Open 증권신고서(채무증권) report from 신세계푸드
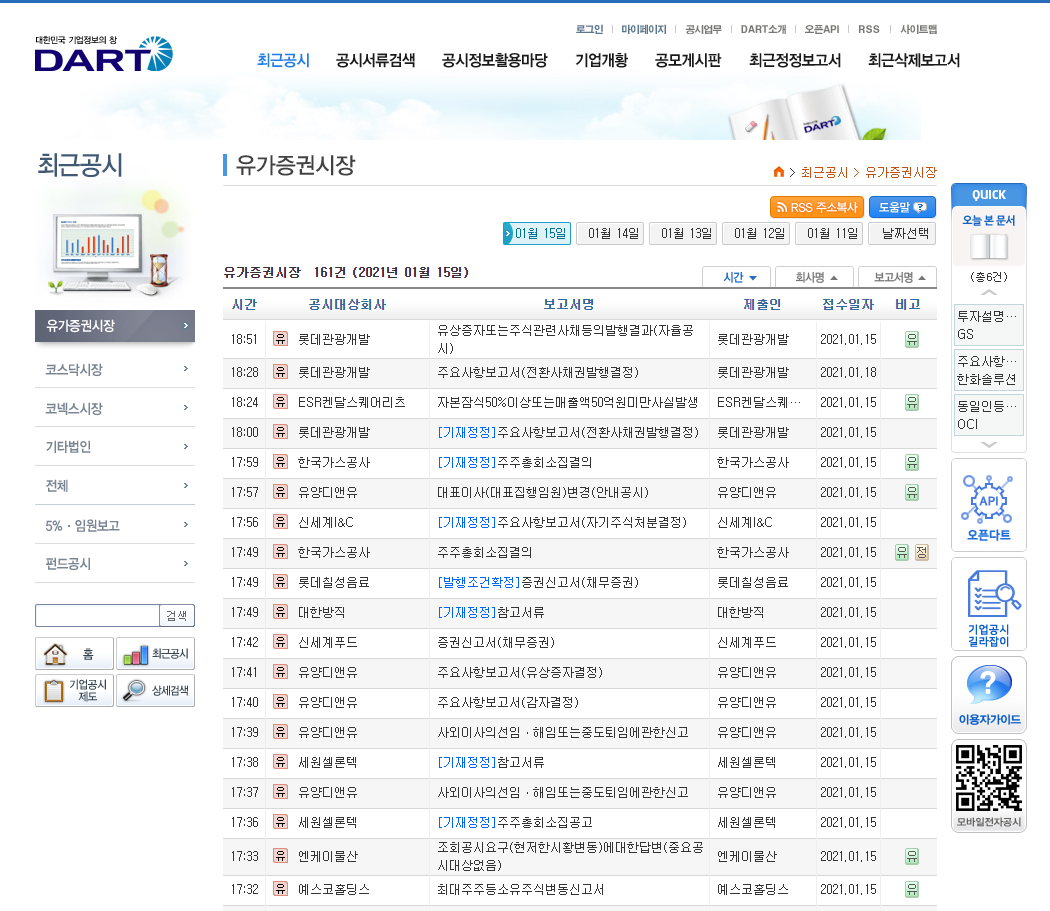 (x=496, y=642)
